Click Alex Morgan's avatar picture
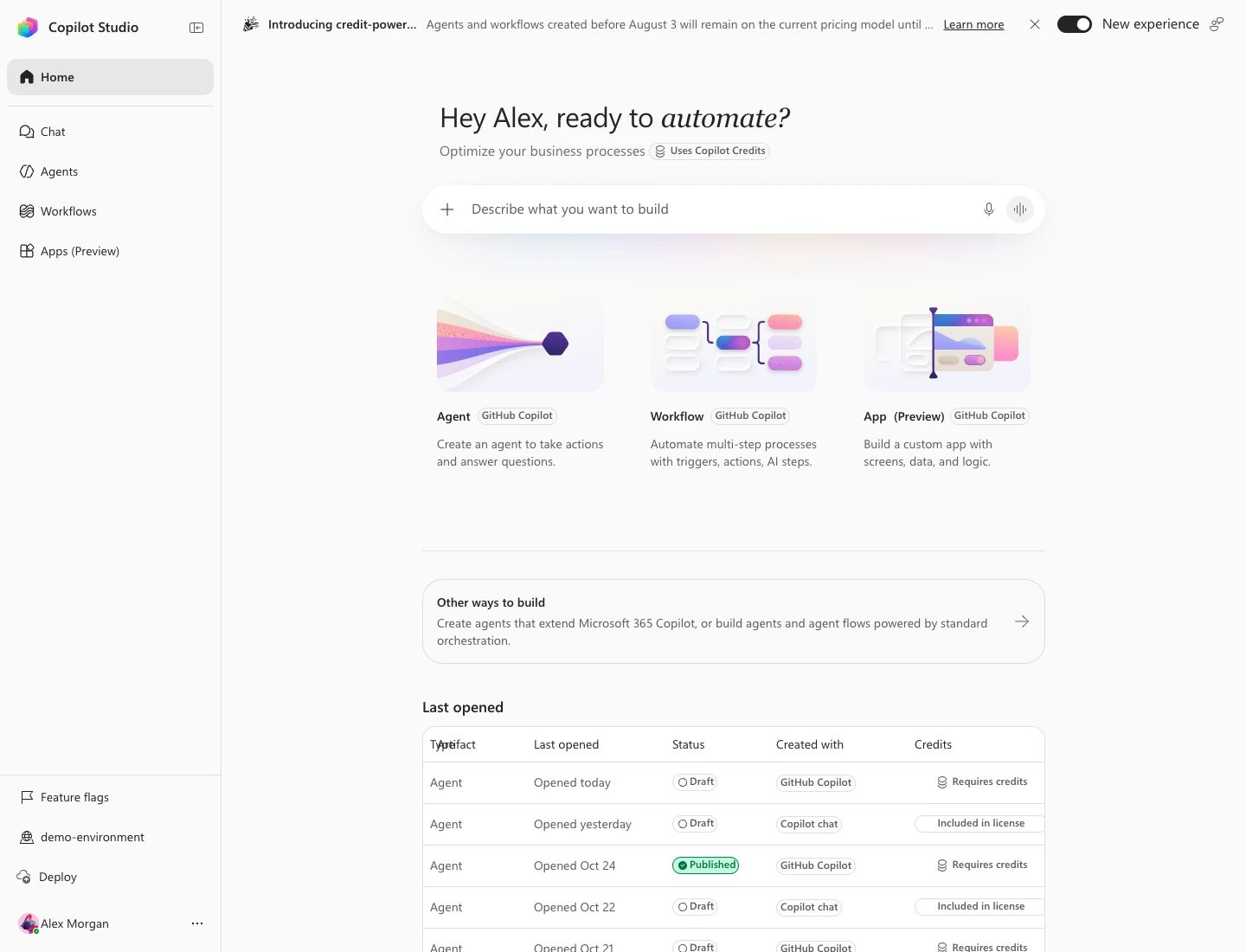 coord(29,923)
